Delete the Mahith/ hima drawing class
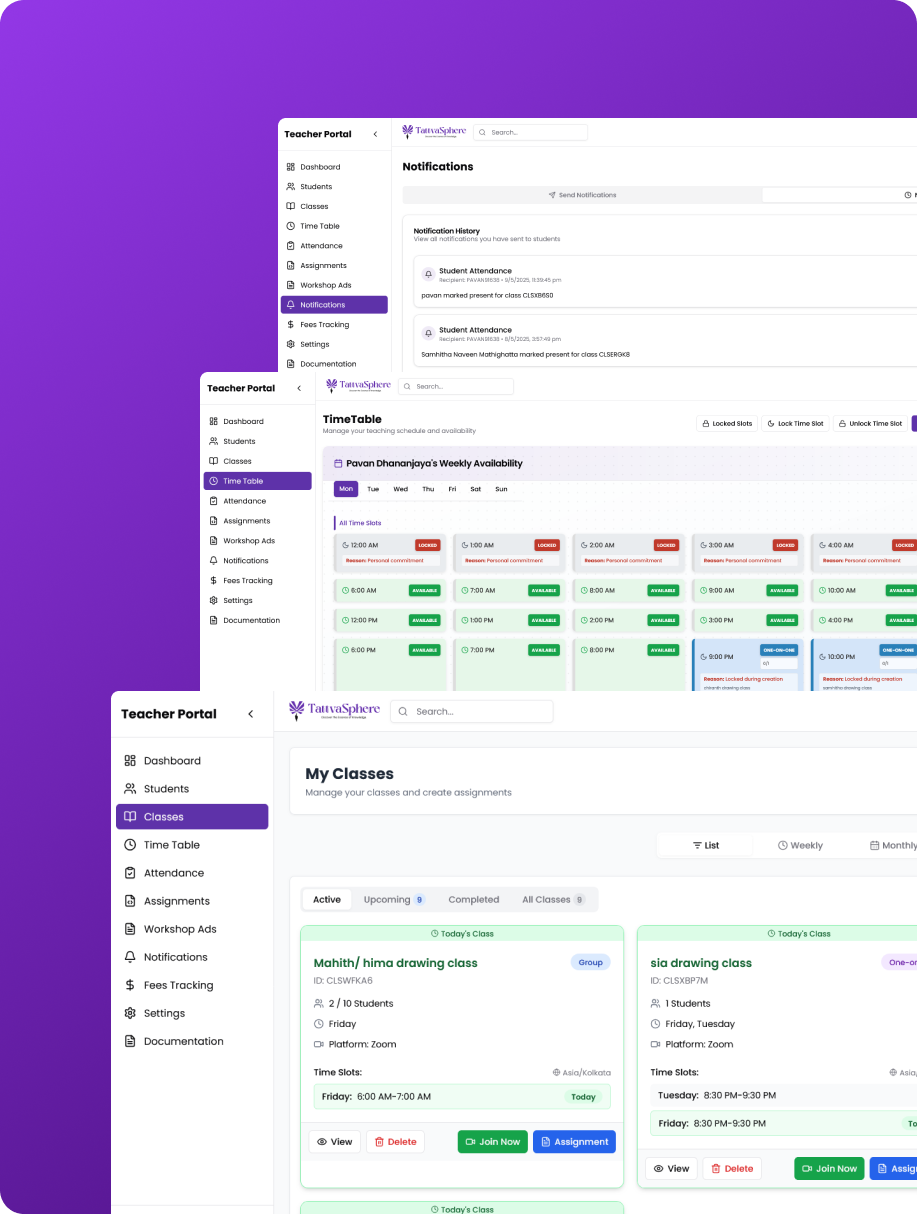This screenshot has width=917, height=1214. [x=395, y=1142]
